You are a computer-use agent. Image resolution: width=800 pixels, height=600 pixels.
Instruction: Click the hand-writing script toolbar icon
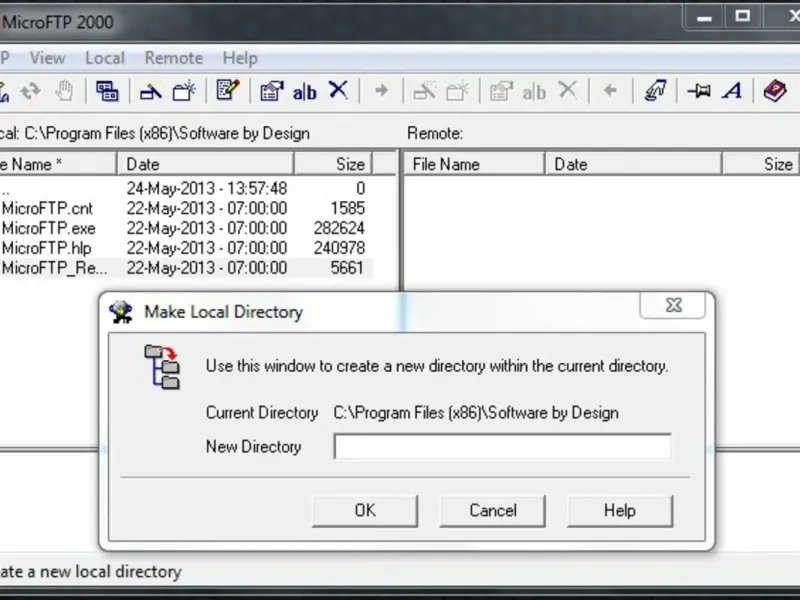point(656,91)
